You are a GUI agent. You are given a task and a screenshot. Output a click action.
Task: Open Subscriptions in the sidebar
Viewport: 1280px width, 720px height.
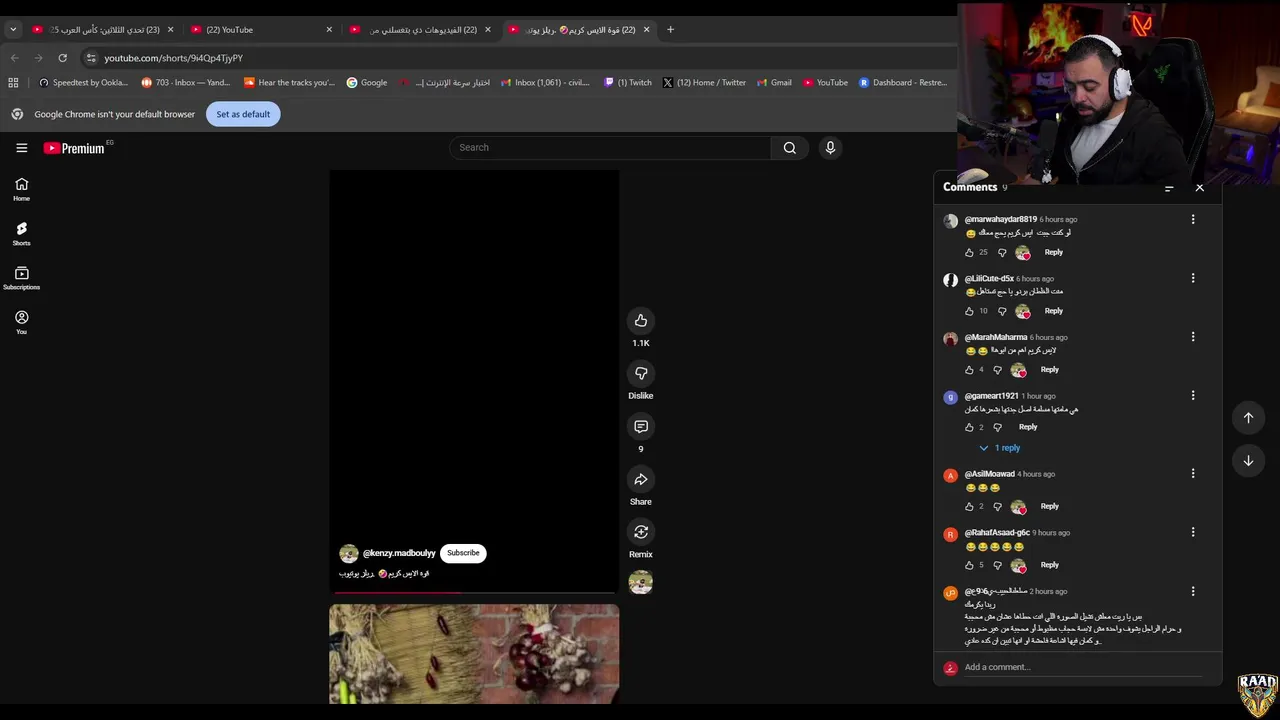(x=21, y=278)
